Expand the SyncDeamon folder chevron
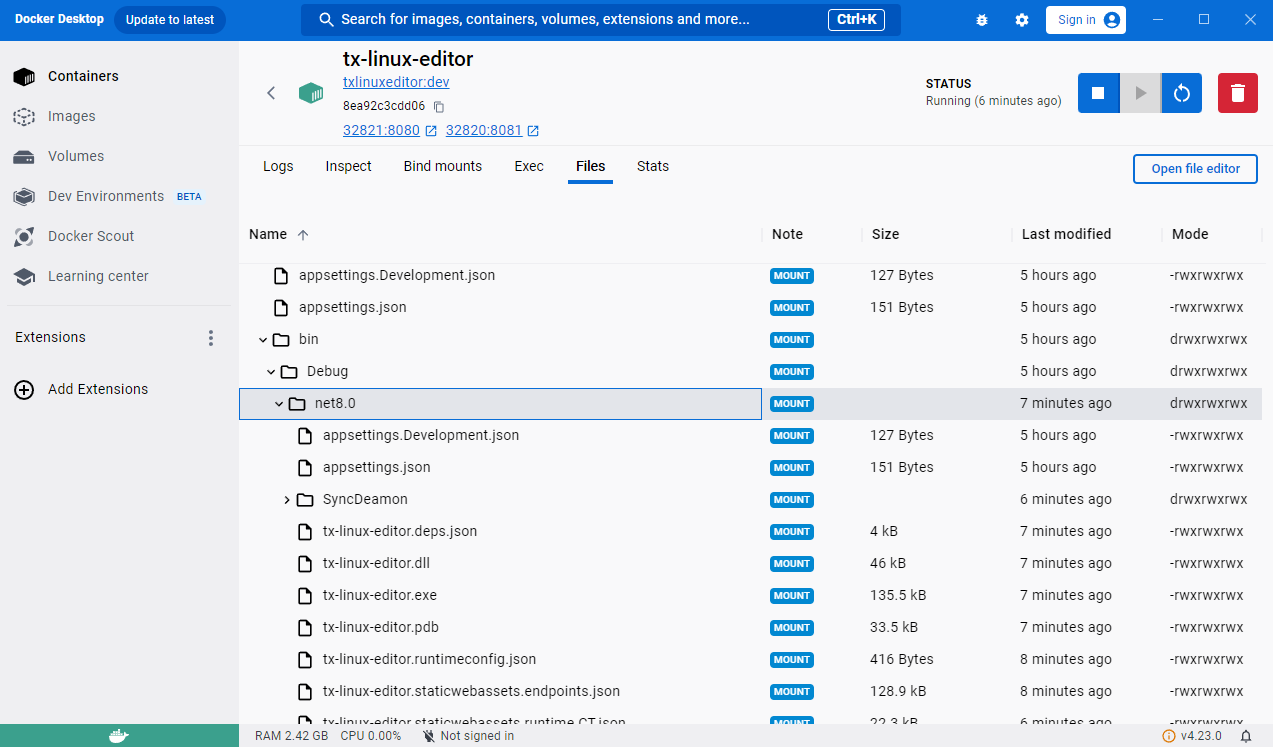Viewport: 1273px width, 747px height. pyautogui.click(x=287, y=500)
